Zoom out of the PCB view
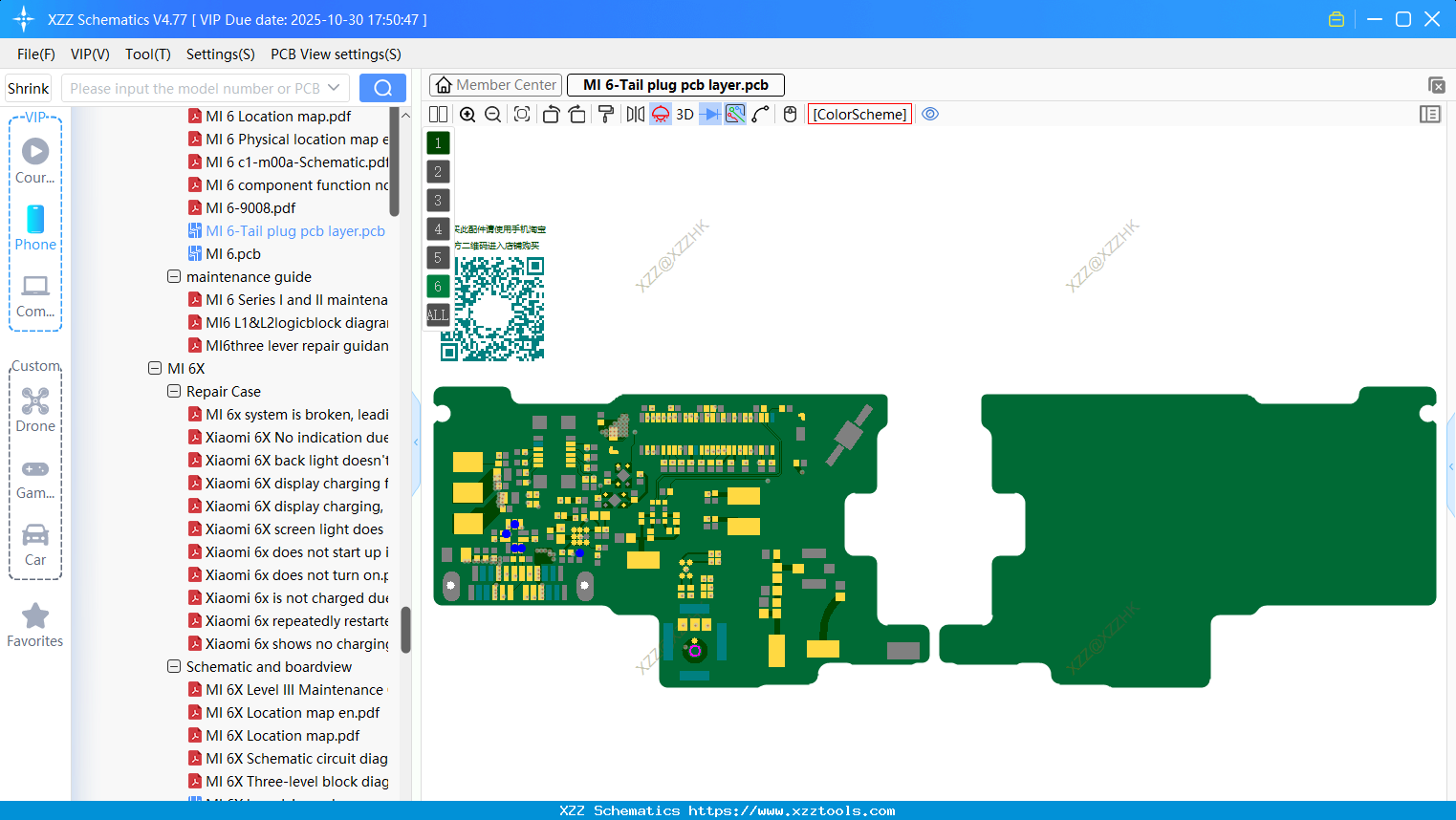1456x820 pixels. tap(493, 115)
